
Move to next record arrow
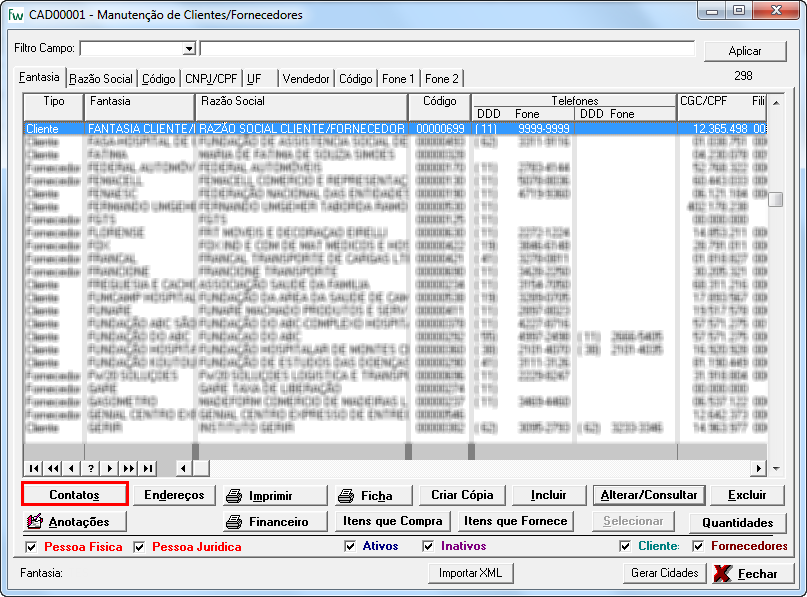click(x=110, y=468)
